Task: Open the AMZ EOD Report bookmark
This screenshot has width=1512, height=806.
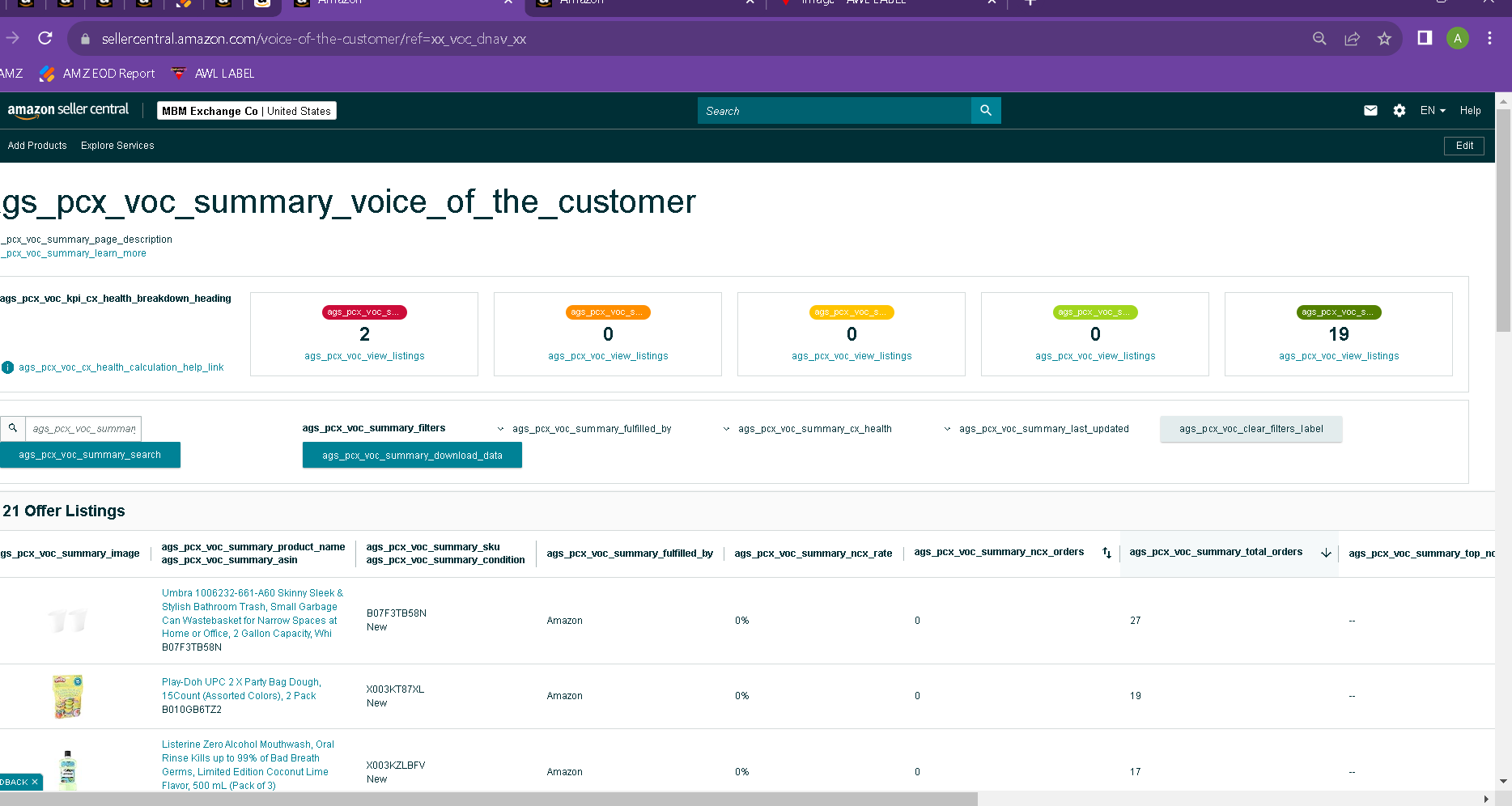Action: tap(97, 74)
